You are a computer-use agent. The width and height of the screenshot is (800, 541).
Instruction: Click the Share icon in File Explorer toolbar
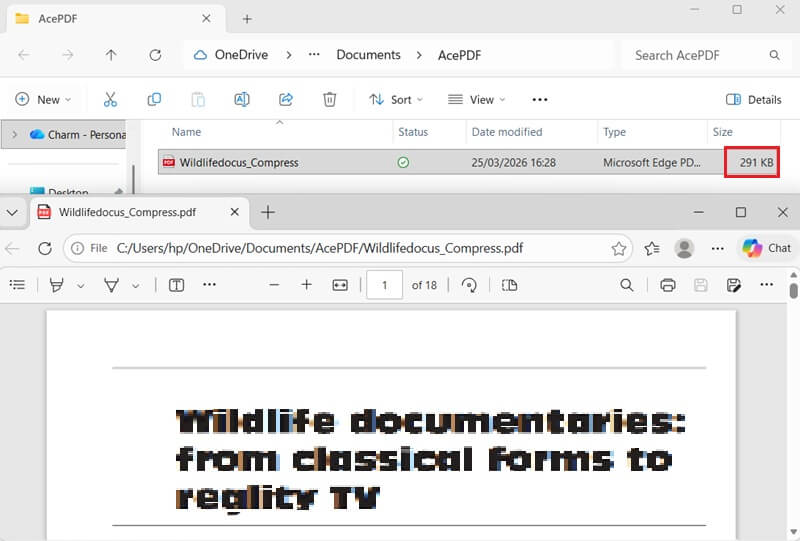pos(286,100)
